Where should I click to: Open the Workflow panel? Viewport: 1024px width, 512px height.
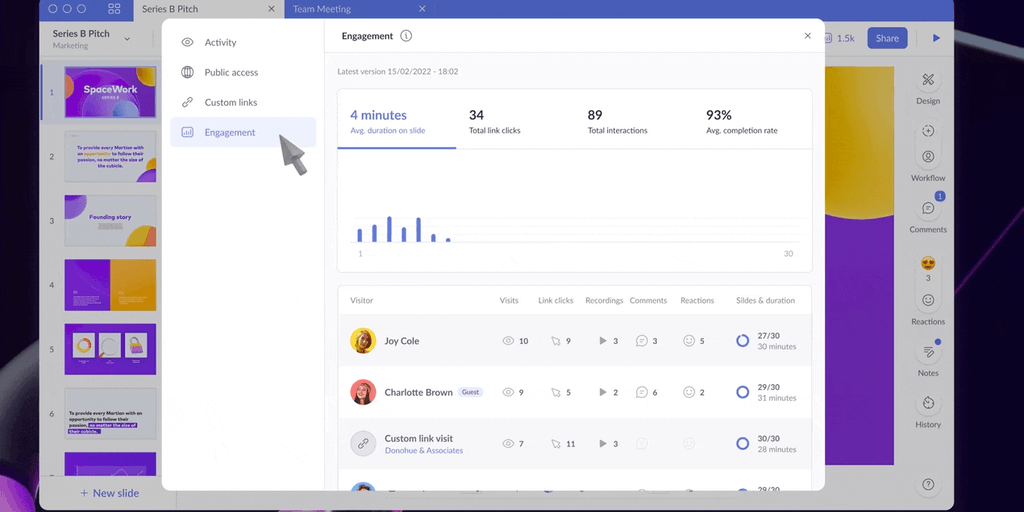click(928, 157)
